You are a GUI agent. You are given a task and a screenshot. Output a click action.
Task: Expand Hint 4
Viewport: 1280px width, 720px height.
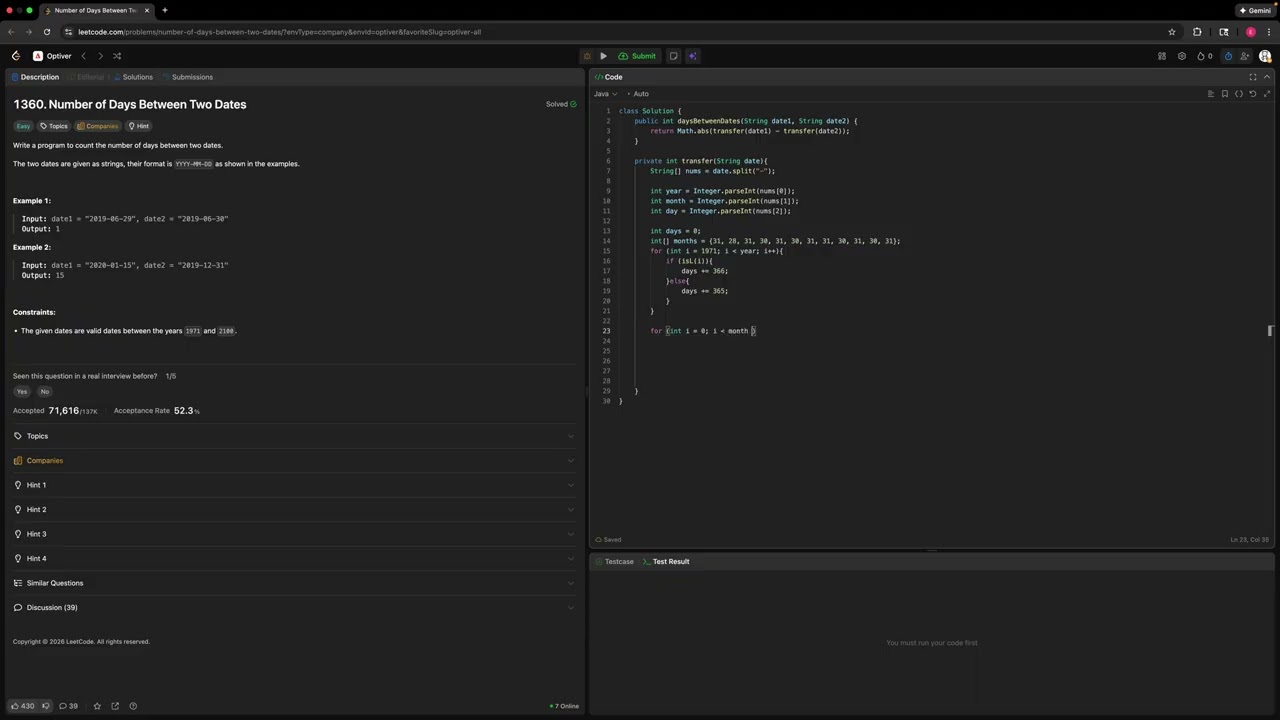point(294,559)
